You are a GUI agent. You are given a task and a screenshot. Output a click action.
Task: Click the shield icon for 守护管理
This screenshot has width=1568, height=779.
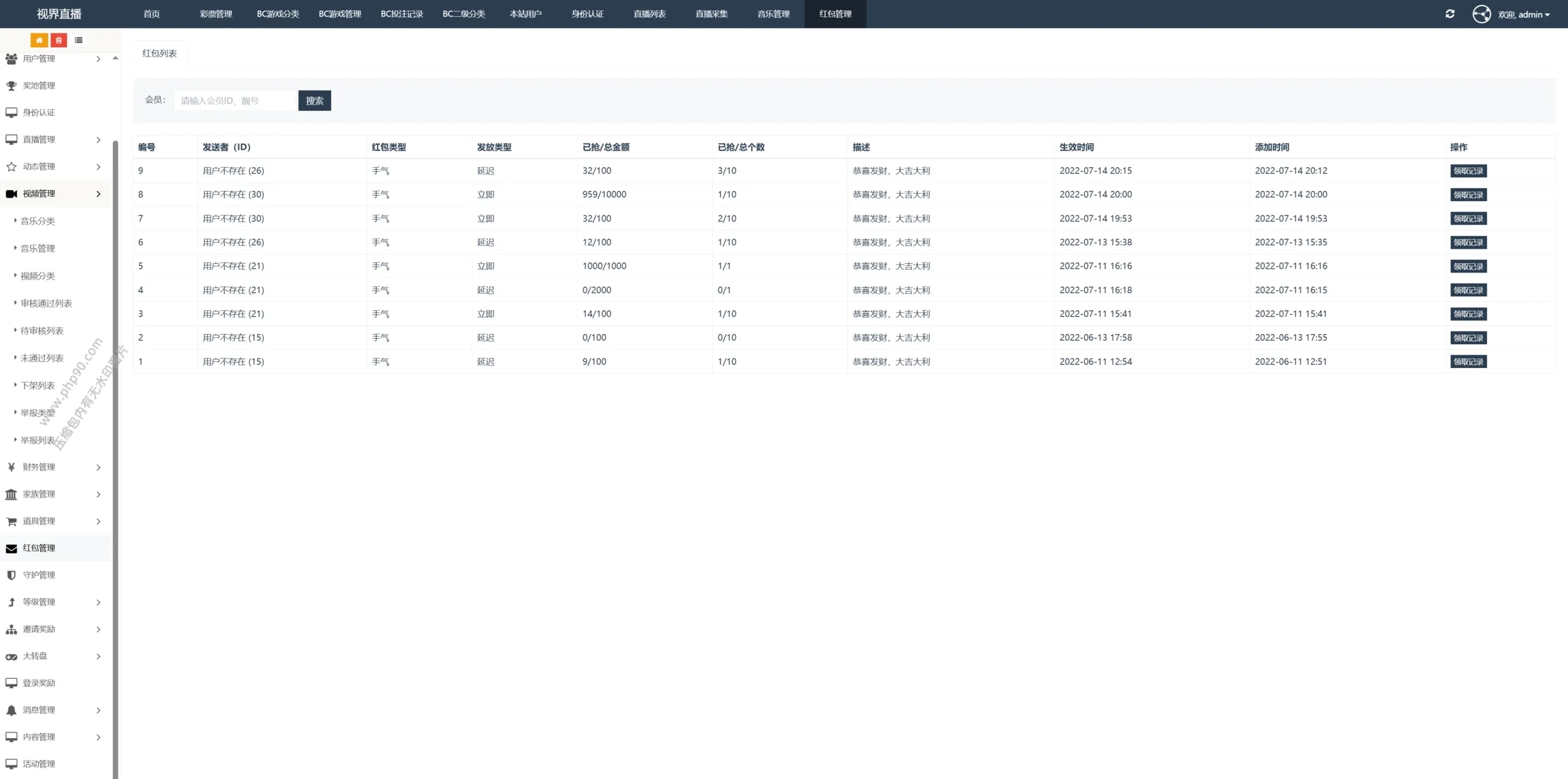(11, 575)
